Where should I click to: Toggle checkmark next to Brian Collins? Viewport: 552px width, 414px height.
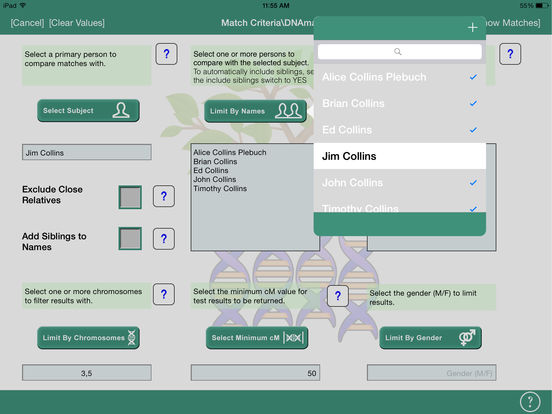tap(473, 103)
